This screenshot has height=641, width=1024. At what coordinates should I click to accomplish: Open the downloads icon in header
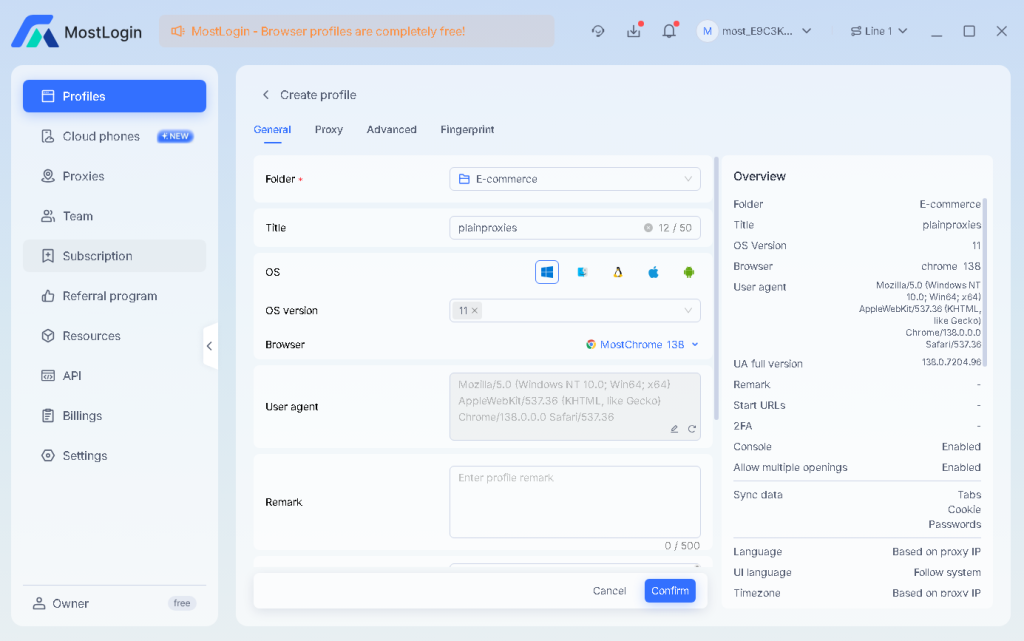click(633, 31)
